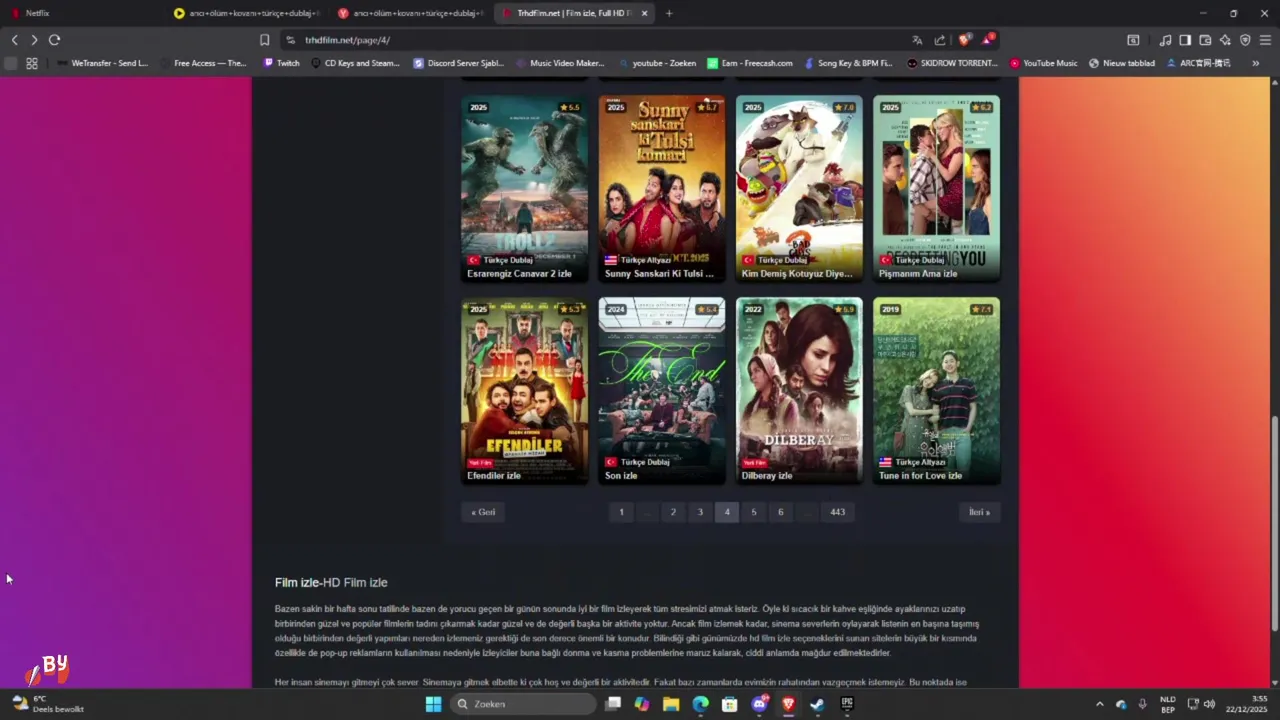The image size is (1280, 720).
Task: Open Efendiler izle movie poster
Action: [x=525, y=391]
